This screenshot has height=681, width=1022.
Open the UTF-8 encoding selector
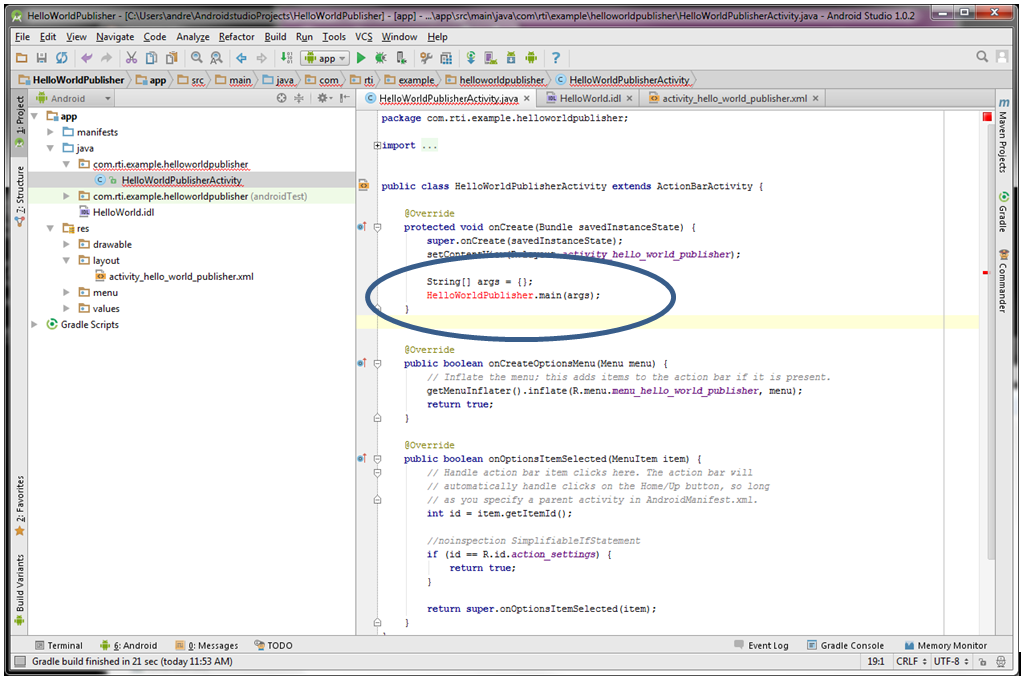[951, 661]
